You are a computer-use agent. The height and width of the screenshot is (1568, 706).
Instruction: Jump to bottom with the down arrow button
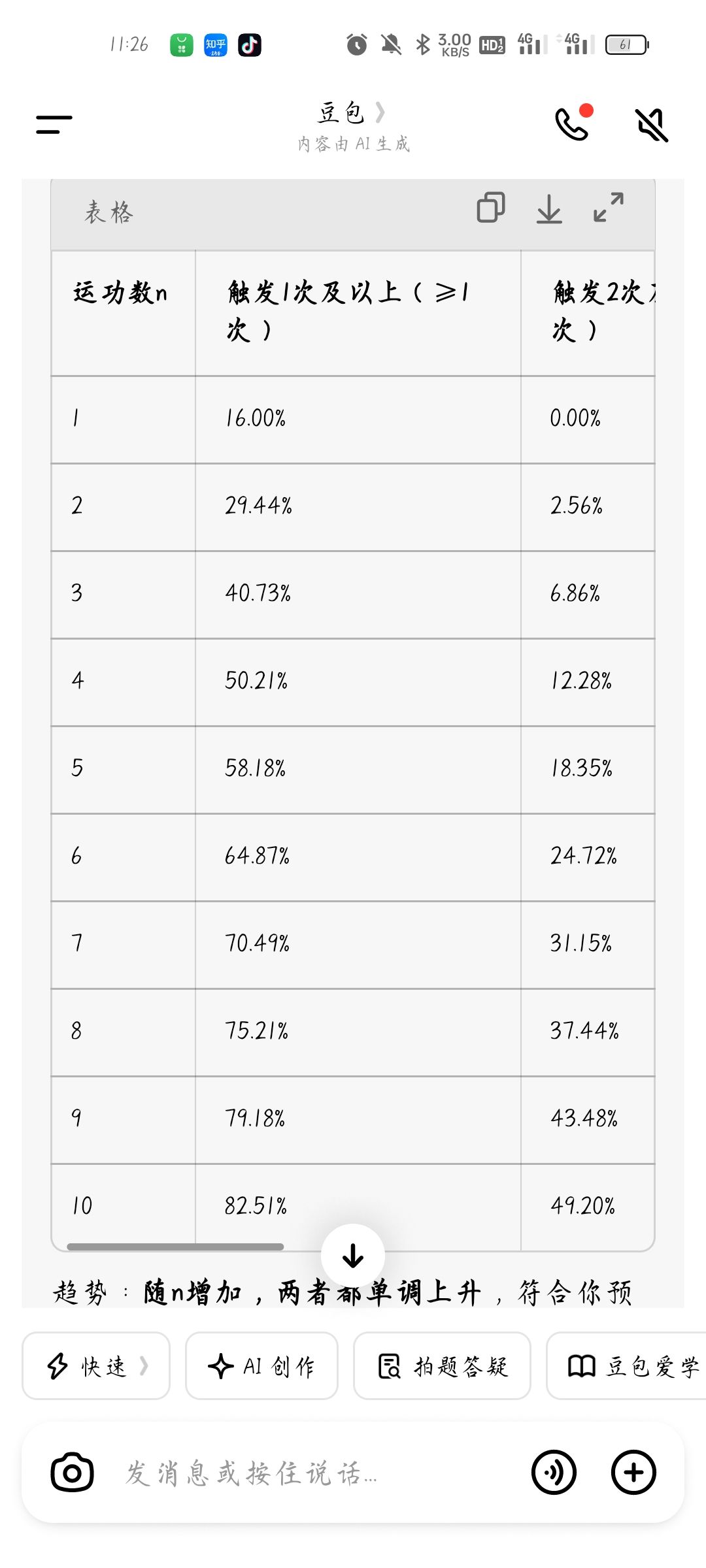(x=353, y=1256)
